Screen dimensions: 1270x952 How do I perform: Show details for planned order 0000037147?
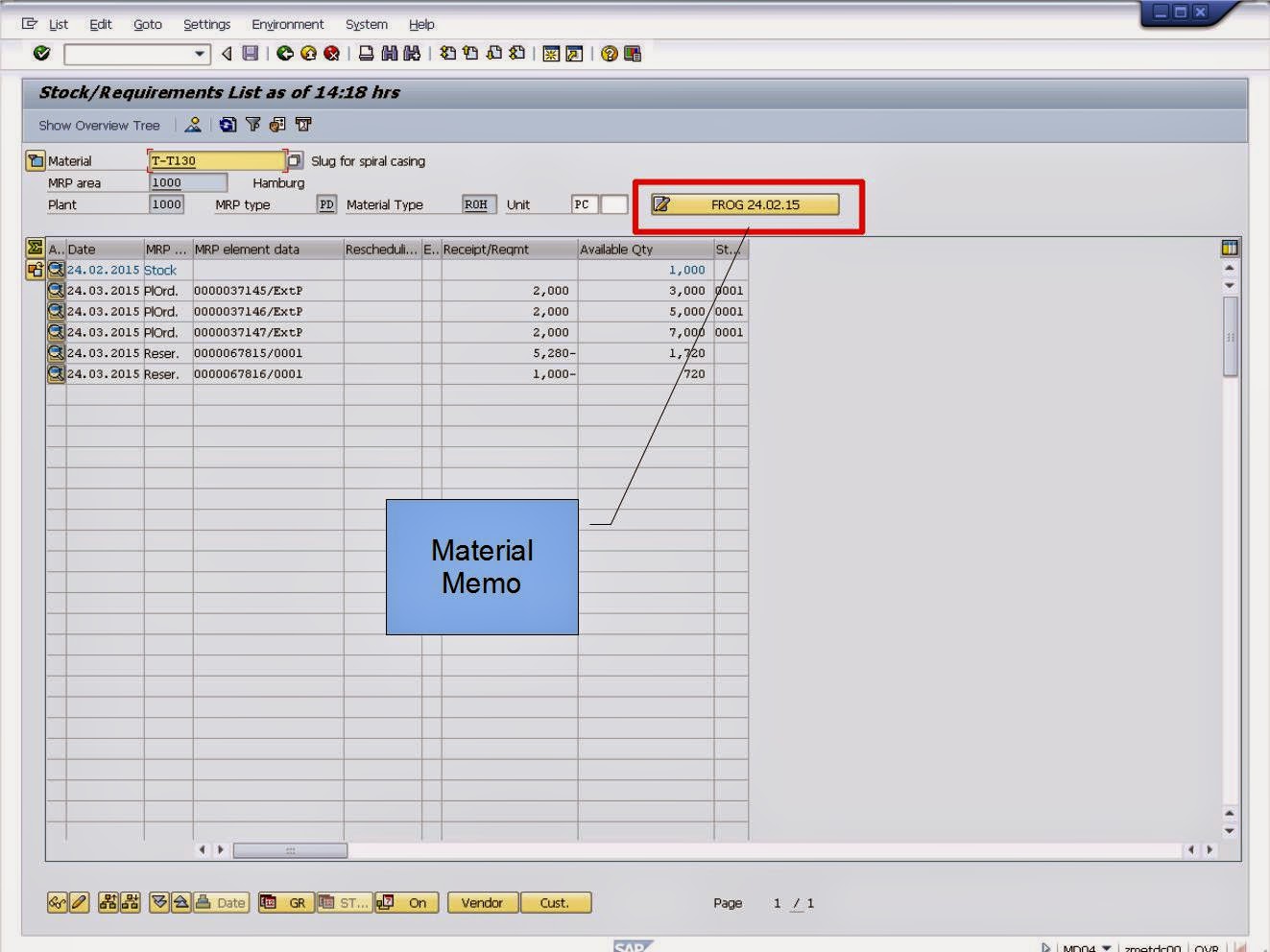(56, 332)
